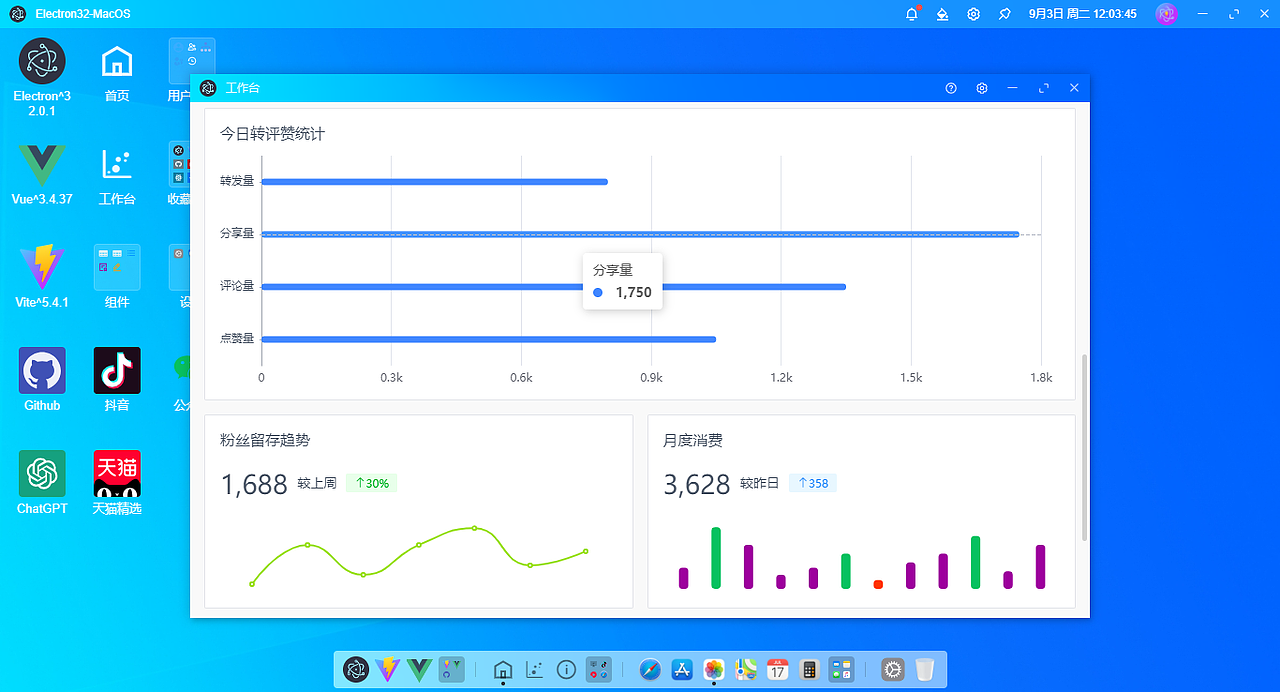This screenshot has height=692, width=1280.
Task: Click the pin icon in top bar
Action: [1004, 14]
